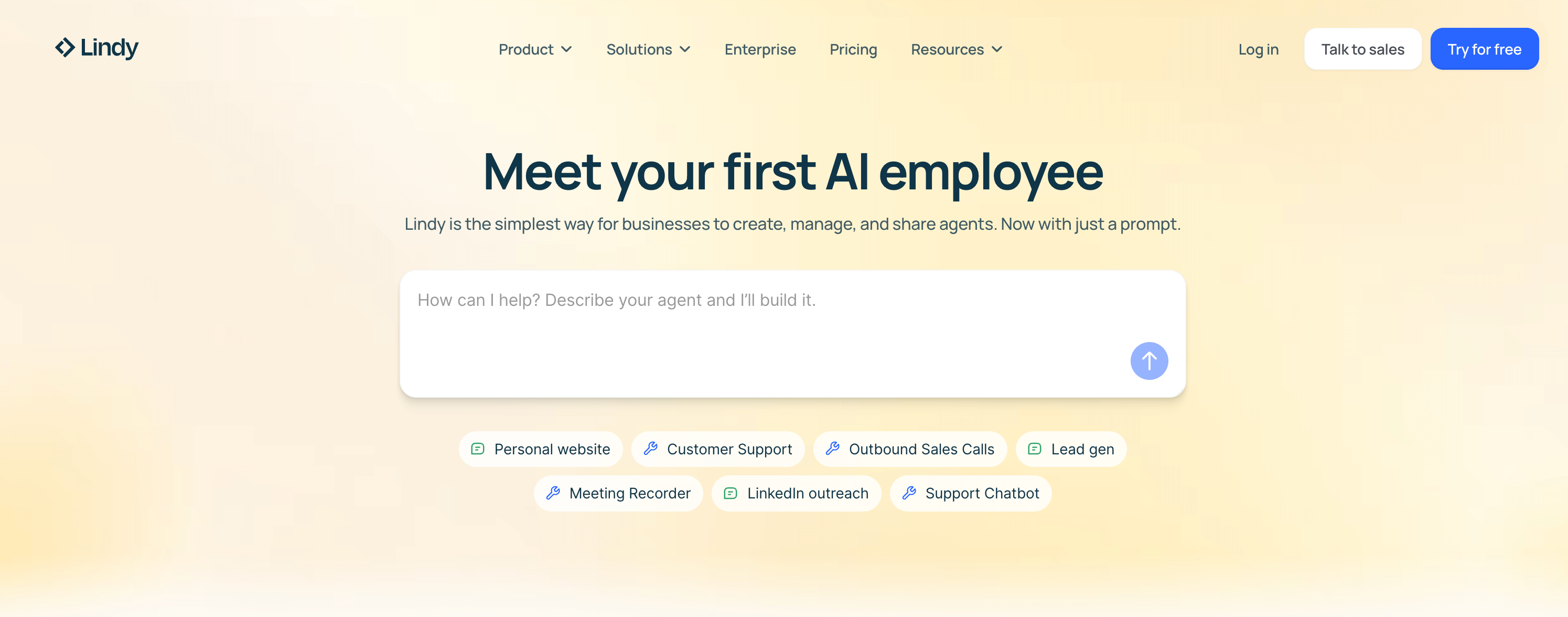This screenshot has height=617, width=1568.
Task: Open the Solutions dropdown
Action: 648,49
